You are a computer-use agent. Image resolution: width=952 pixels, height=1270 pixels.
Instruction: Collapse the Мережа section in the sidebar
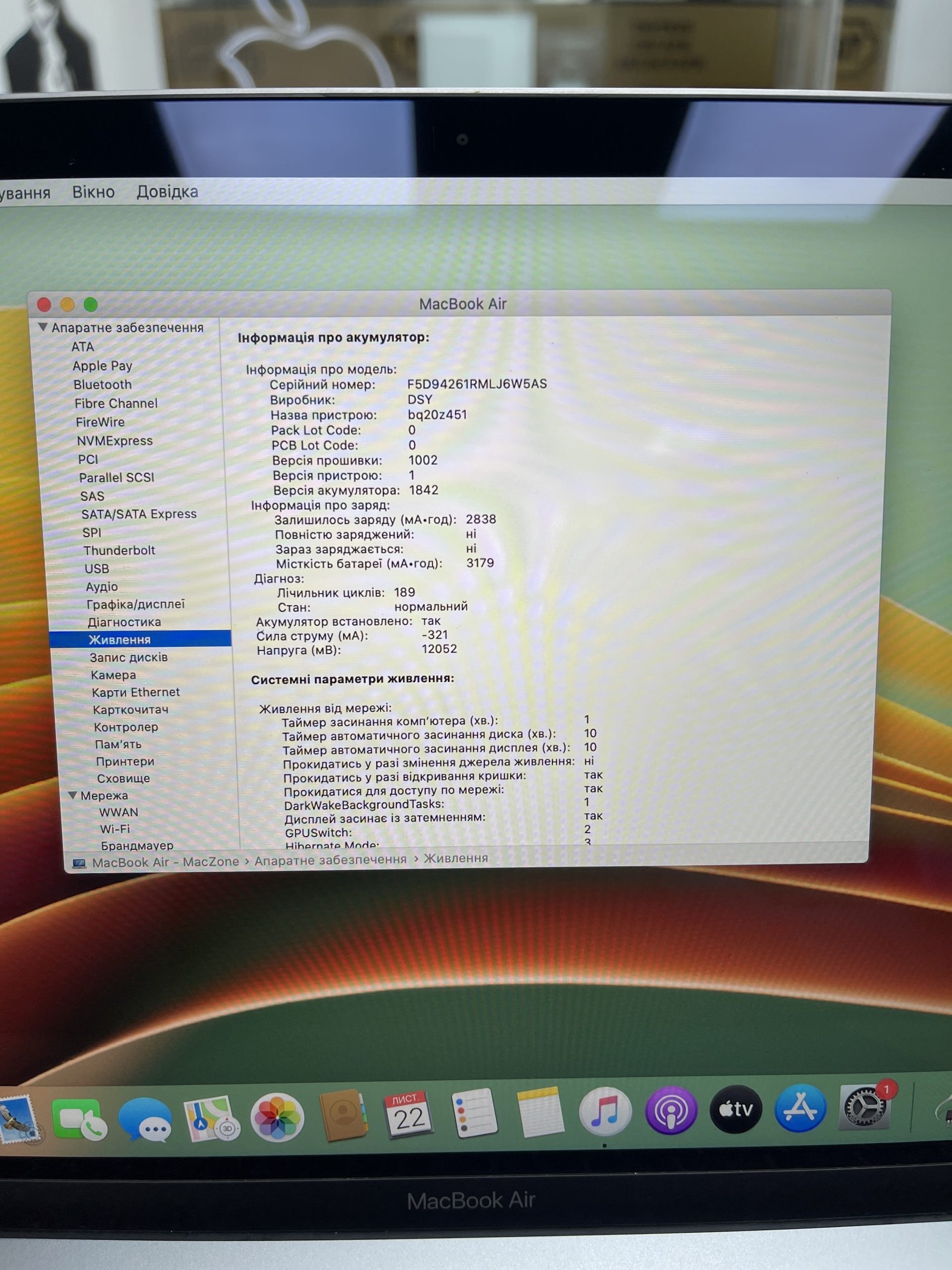pyautogui.click(x=73, y=796)
